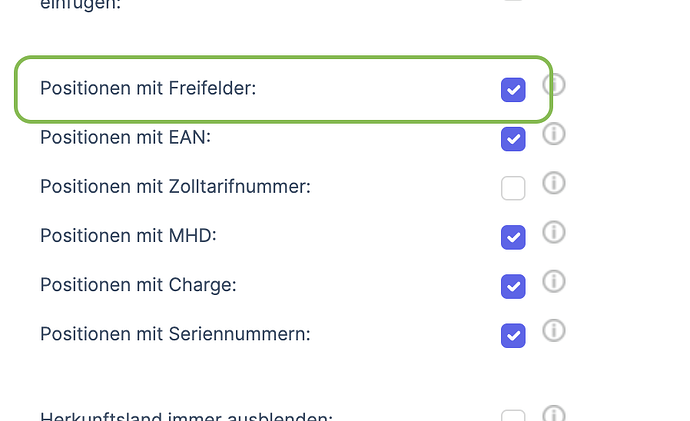690x421 pixels.
Task: Click the Positionen mit EAN label
Action: click(x=125, y=137)
